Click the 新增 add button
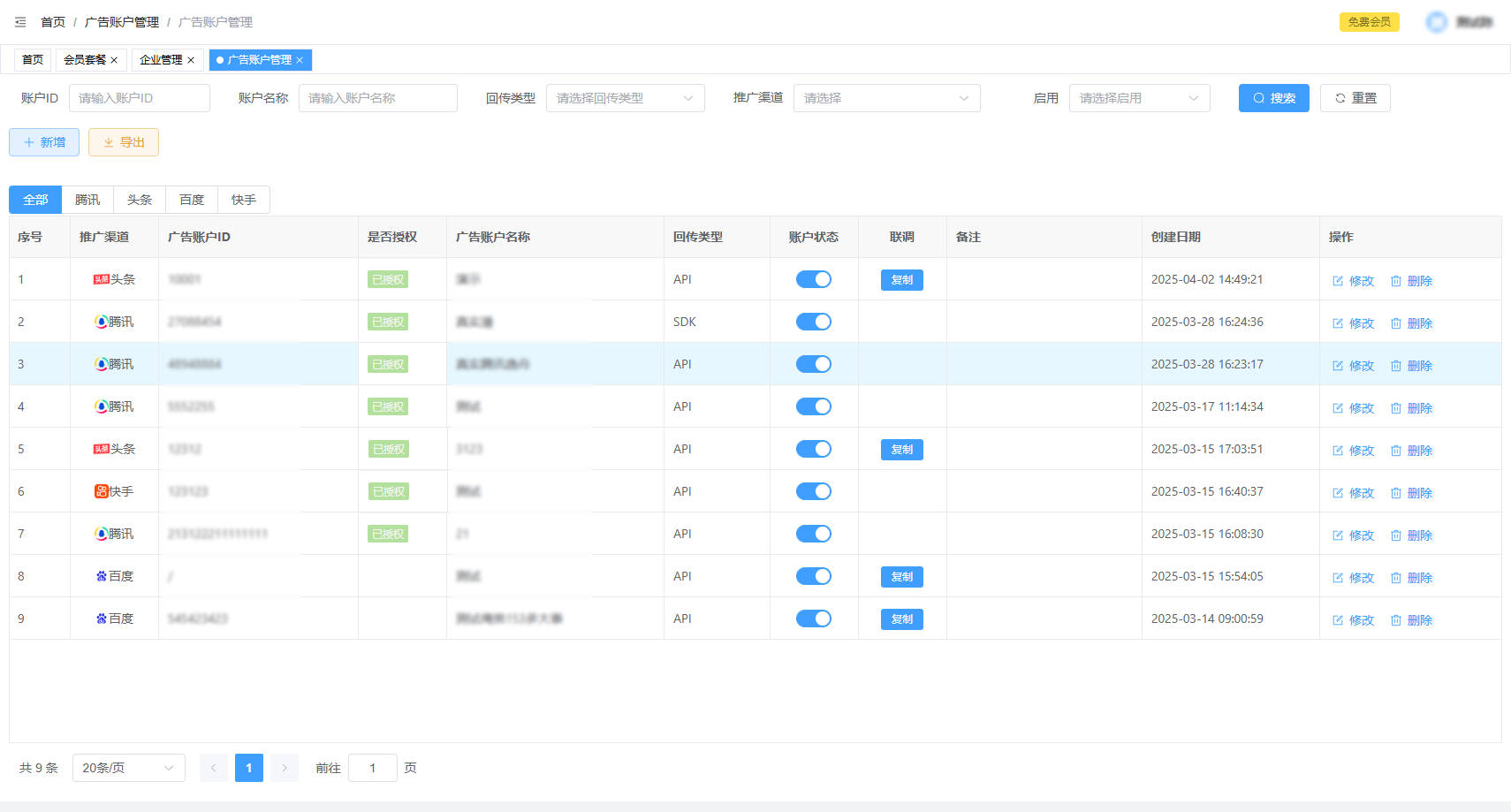 pyautogui.click(x=44, y=142)
